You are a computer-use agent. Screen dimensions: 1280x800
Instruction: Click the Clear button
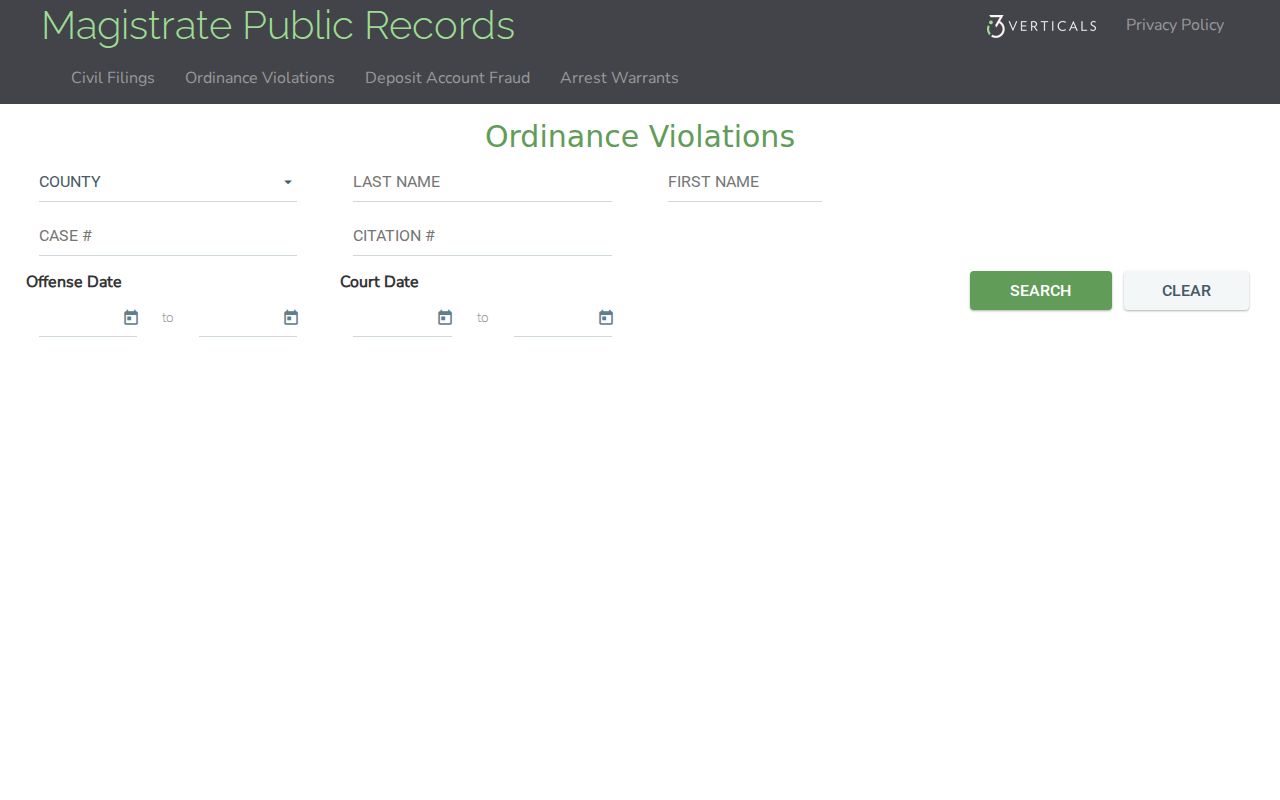[1186, 290]
